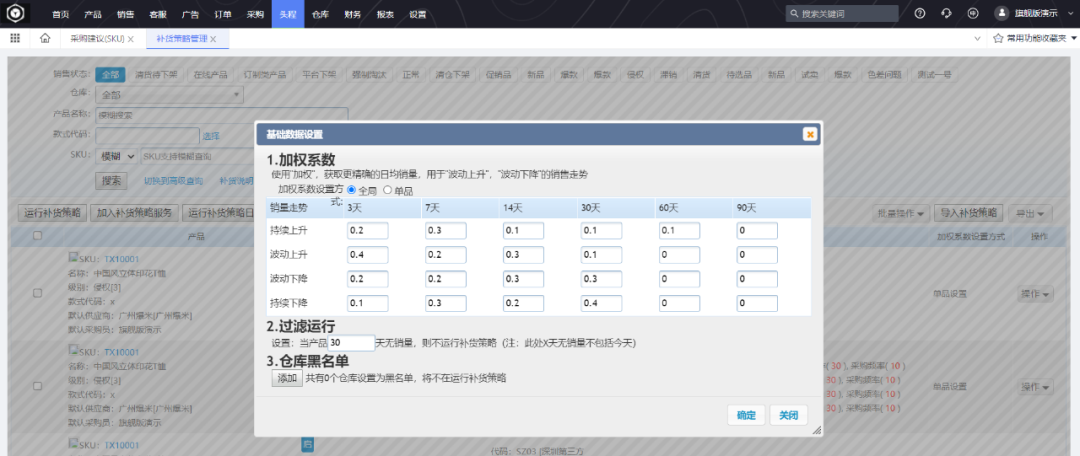Switch to the 采购建议(SKU) tab

tap(96, 39)
